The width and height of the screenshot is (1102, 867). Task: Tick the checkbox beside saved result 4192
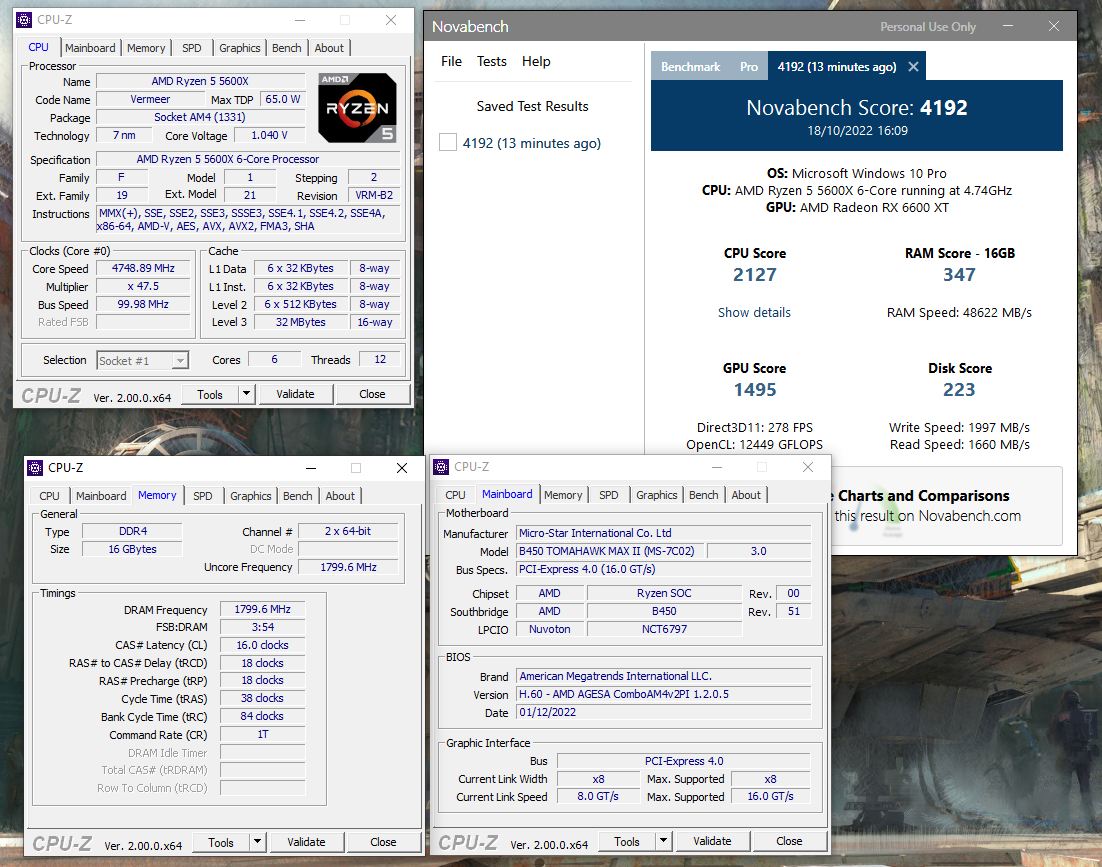coord(448,143)
